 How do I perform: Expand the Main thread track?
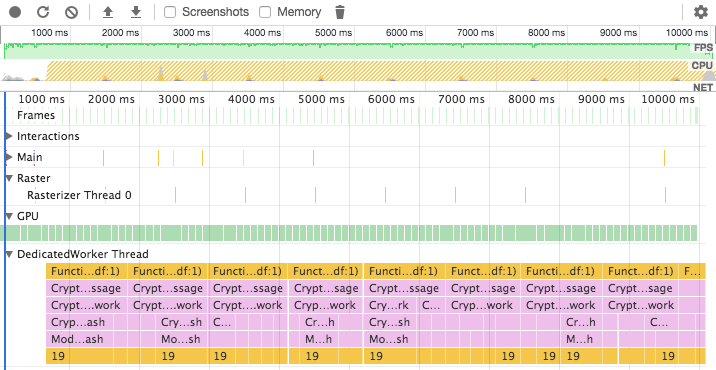click(9, 157)
